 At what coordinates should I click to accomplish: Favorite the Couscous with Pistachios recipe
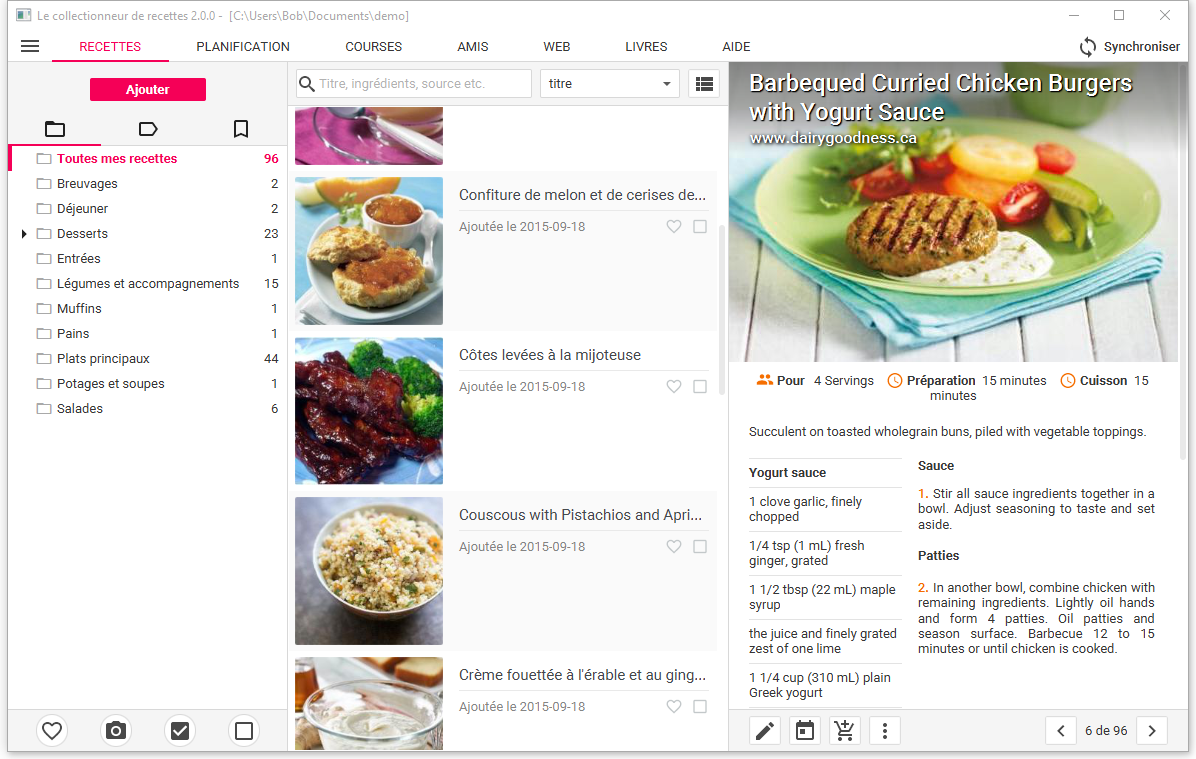click(x=674, y=547)
